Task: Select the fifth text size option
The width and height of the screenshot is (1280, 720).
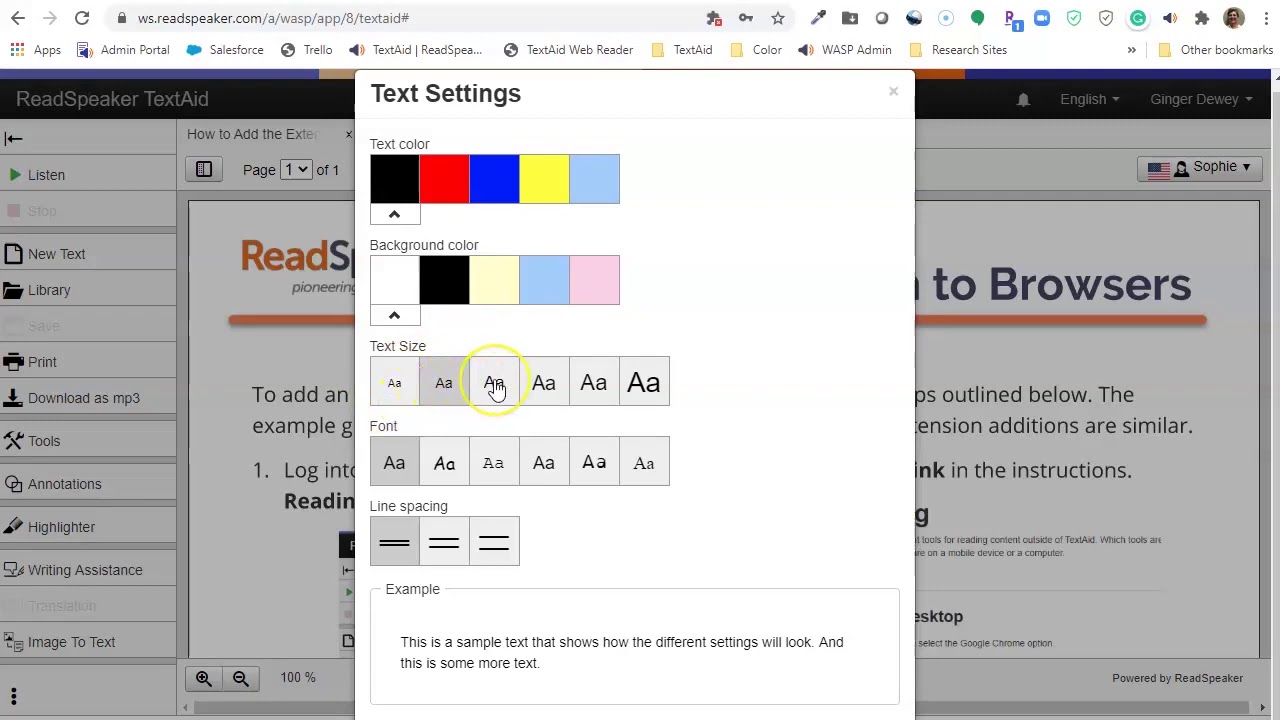Action: tap(595, 382)
